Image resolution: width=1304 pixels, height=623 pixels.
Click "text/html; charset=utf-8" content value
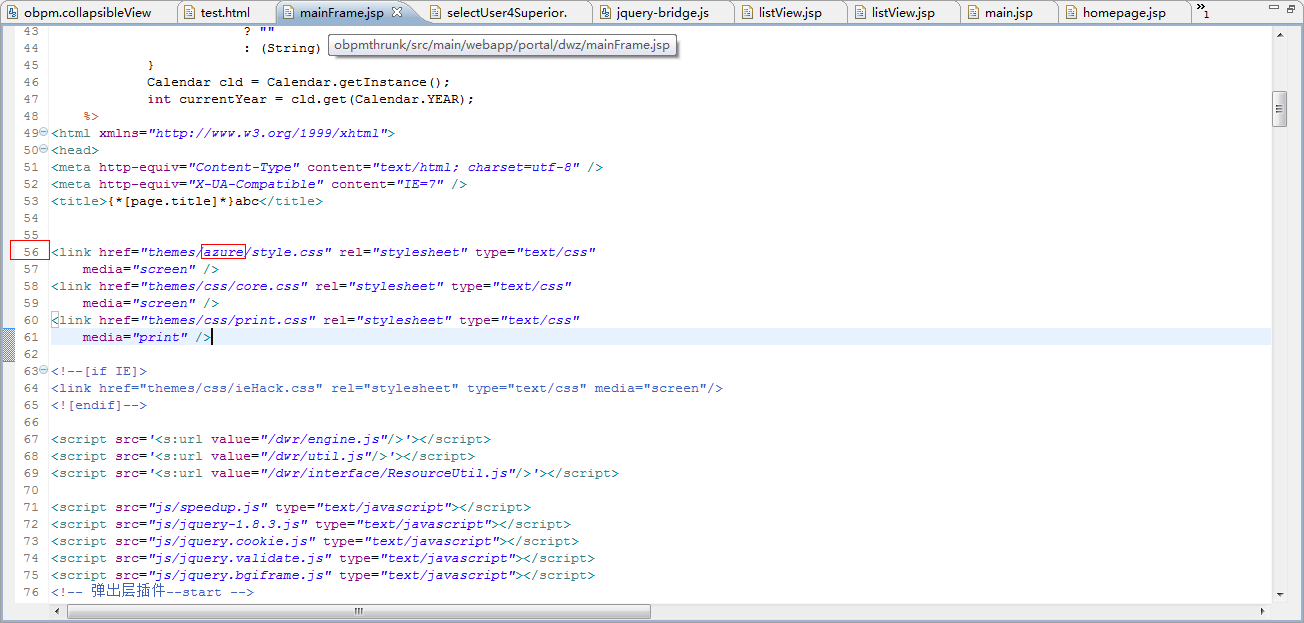[476, 167]
